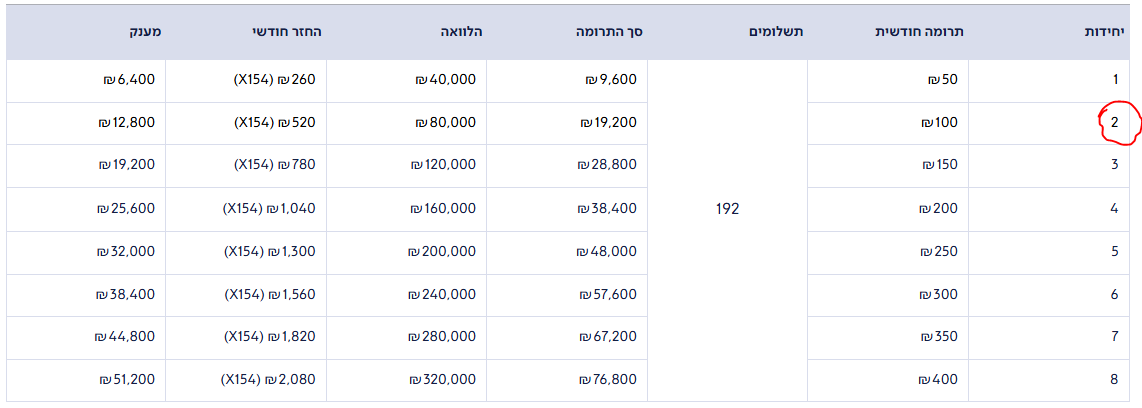Click the units cell showing 8

point(1114,380)
